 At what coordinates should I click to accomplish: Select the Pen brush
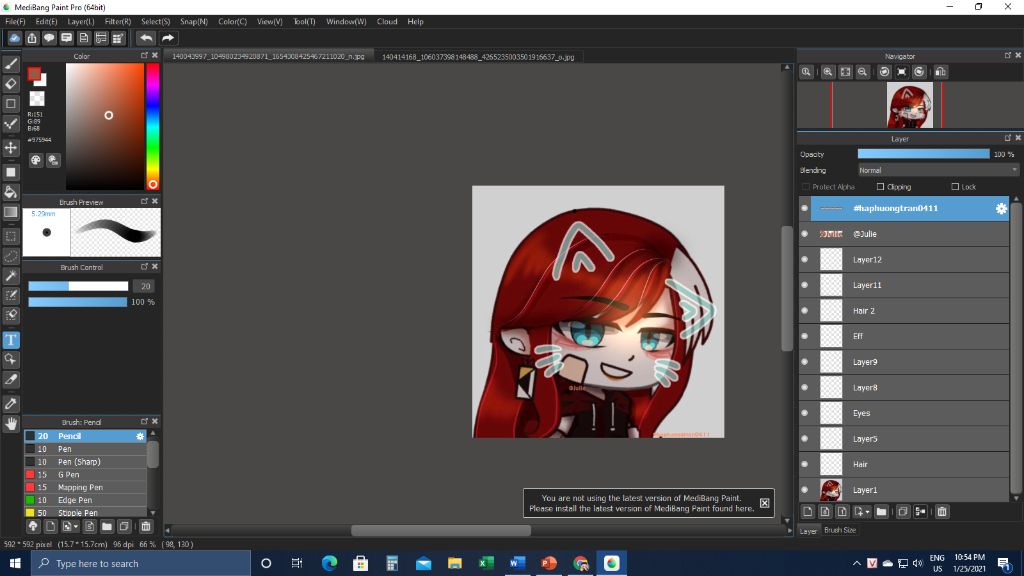coord(86,449)
